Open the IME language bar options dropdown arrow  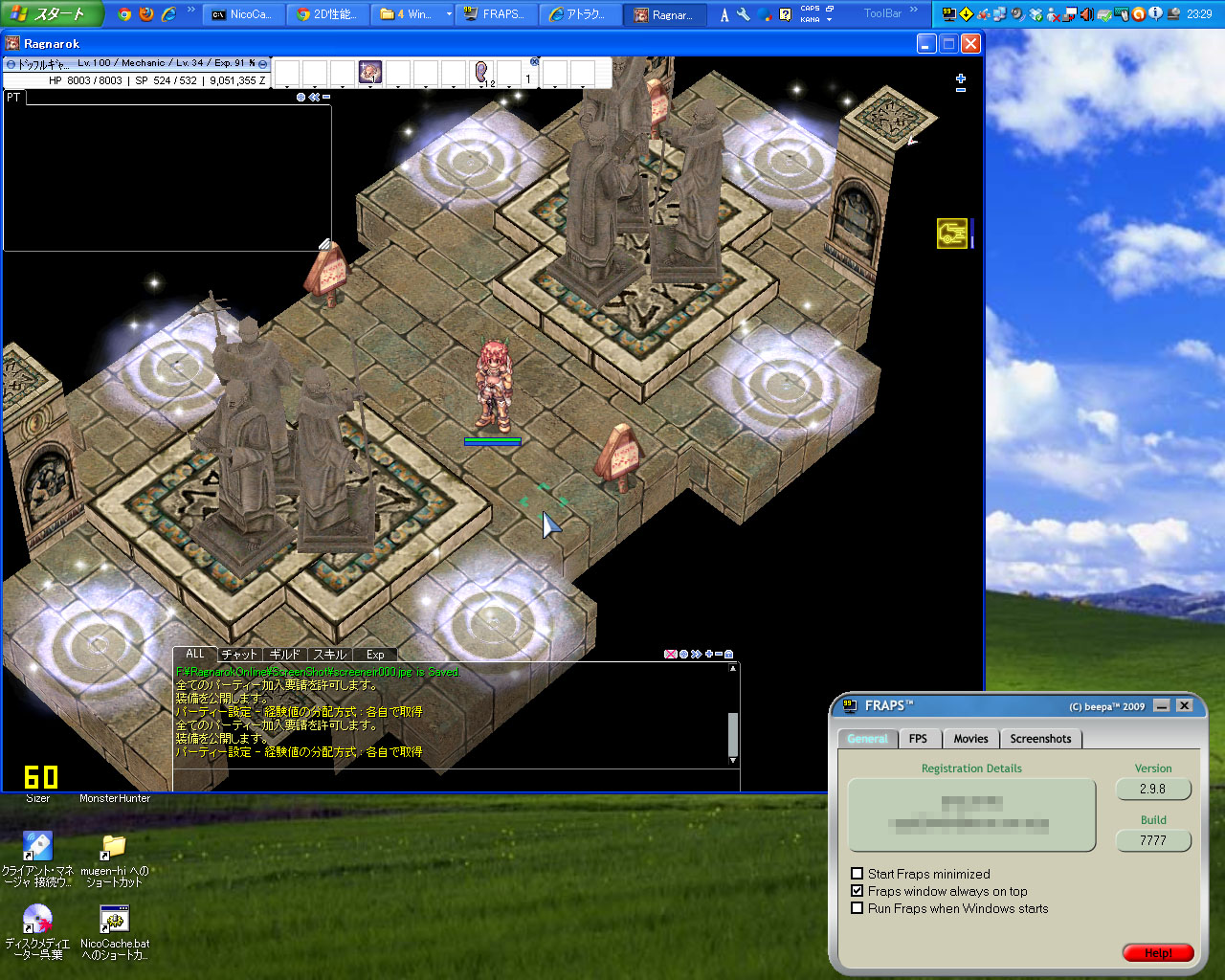(829, 20)
